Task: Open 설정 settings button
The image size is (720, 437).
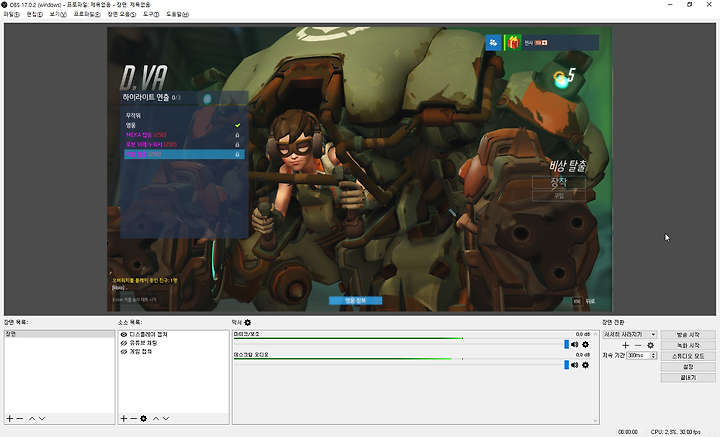Action: [688, 367]
